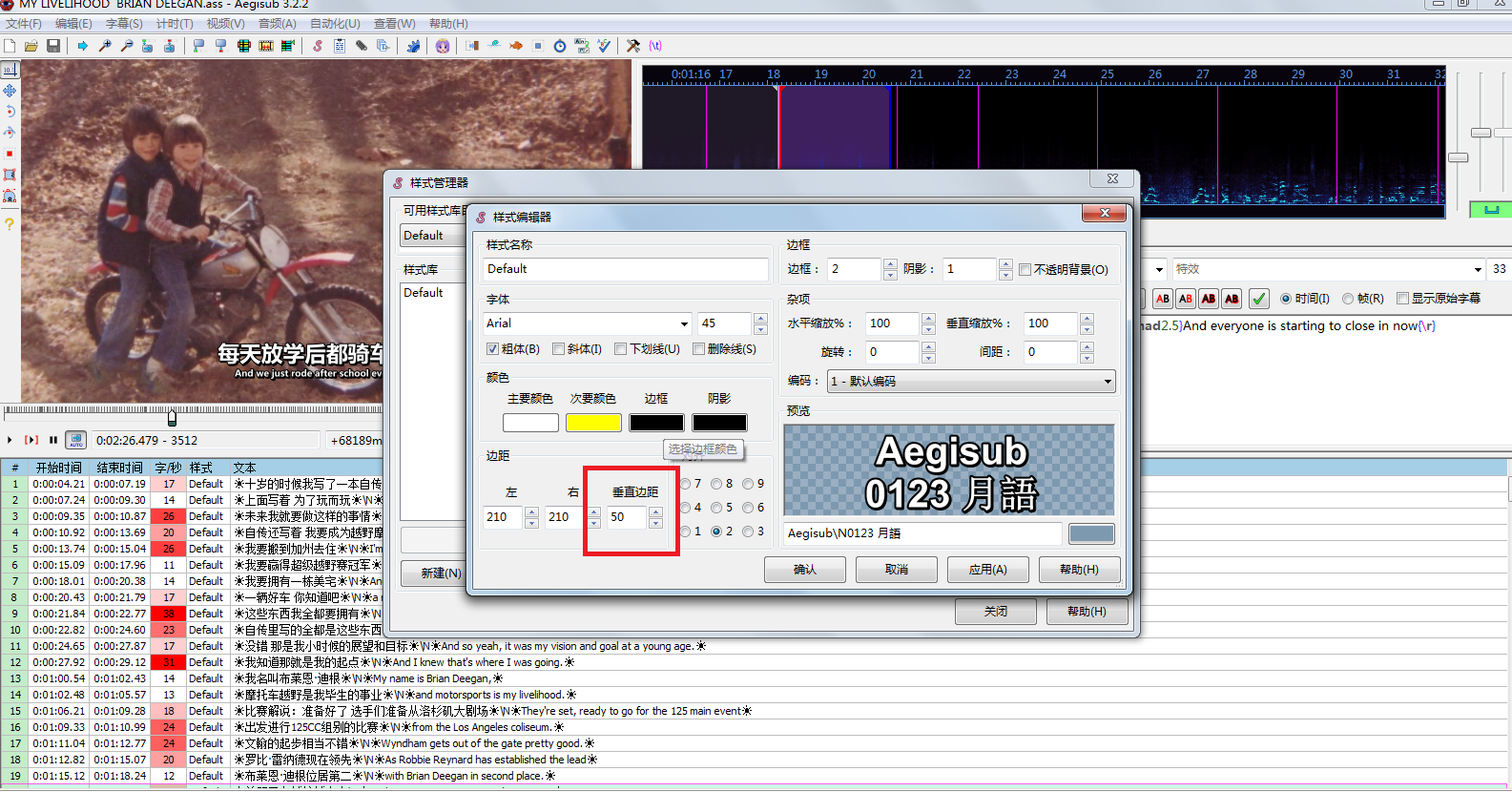Zoom out the video using magnifier minus

127,46
